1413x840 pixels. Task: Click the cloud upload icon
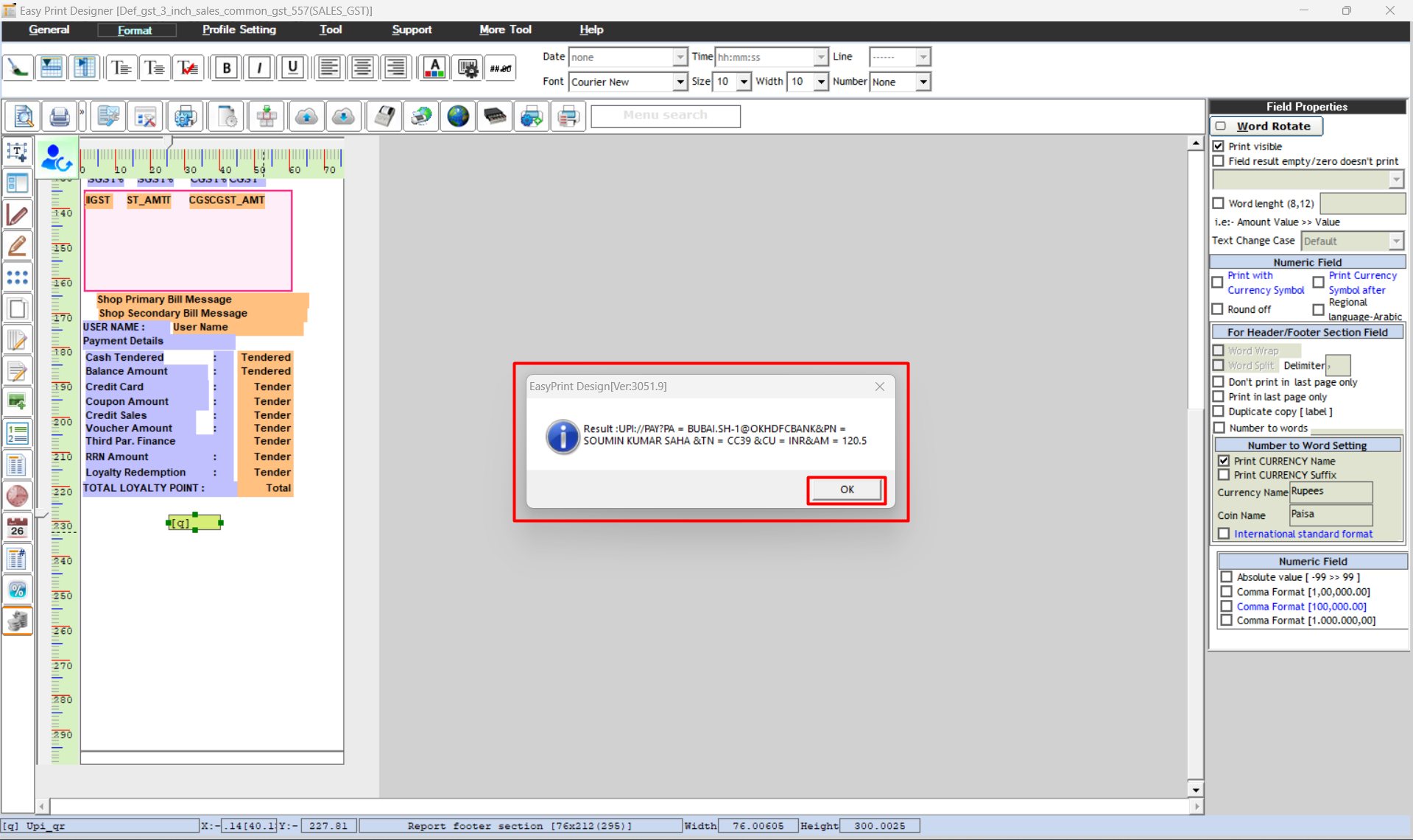306,116
